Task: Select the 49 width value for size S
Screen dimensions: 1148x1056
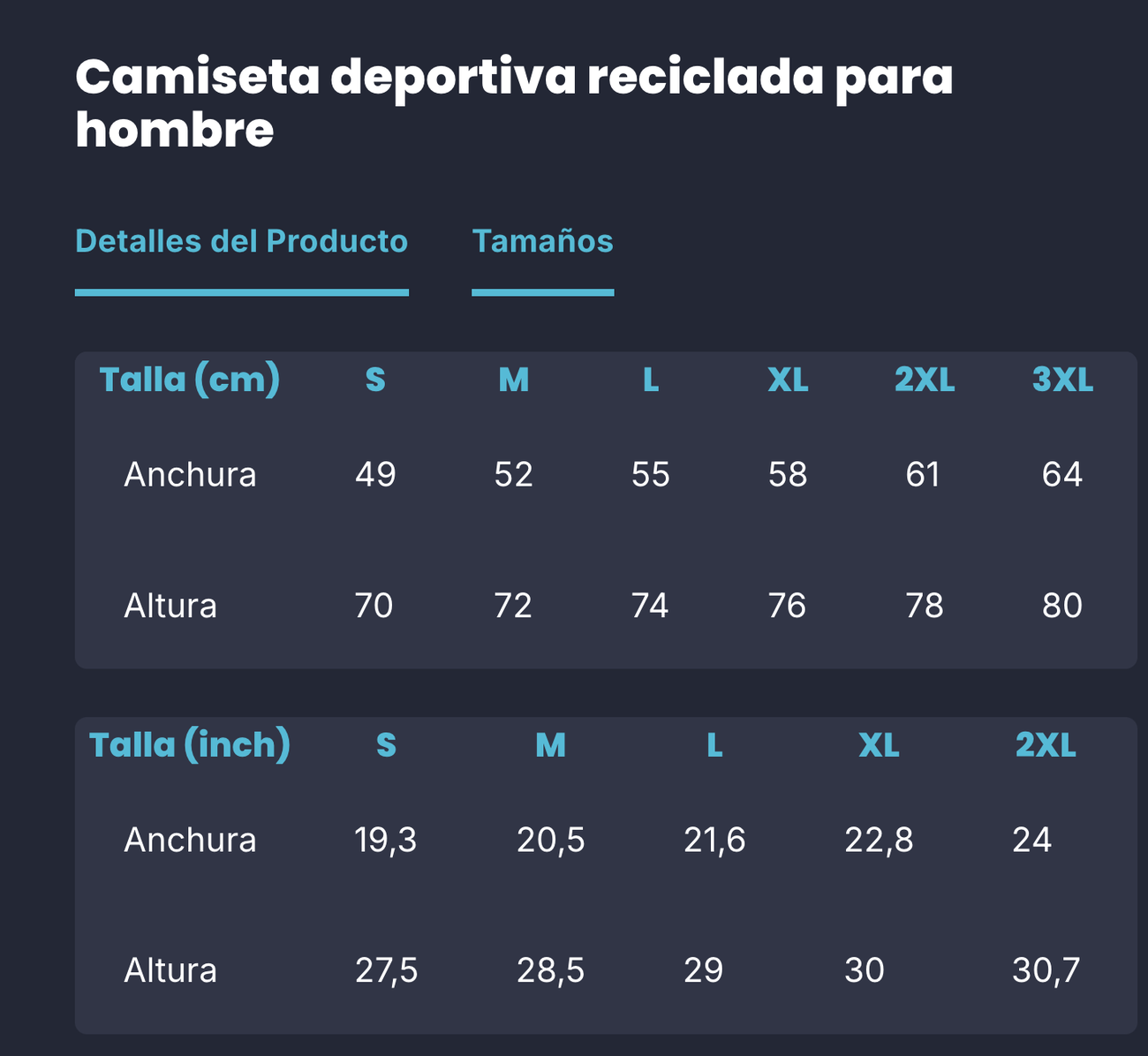Action: pos(375,475)
